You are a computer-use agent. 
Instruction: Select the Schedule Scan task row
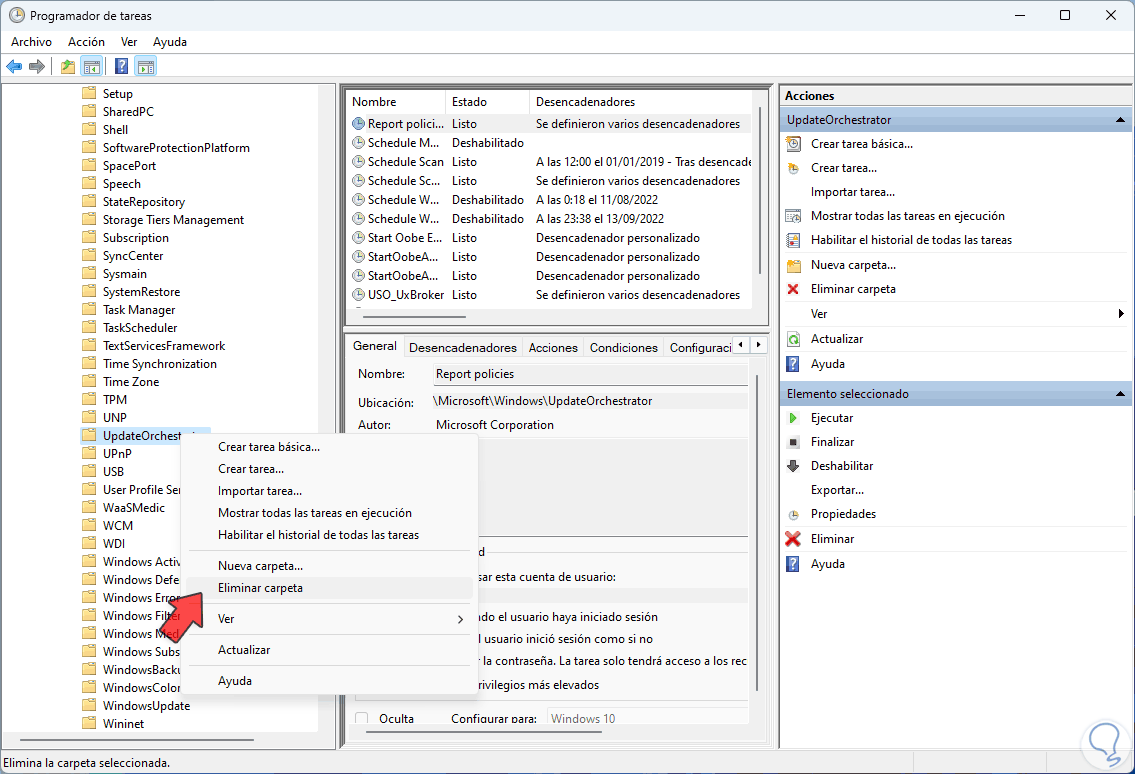pyautogui.click(x=552, y=162)
